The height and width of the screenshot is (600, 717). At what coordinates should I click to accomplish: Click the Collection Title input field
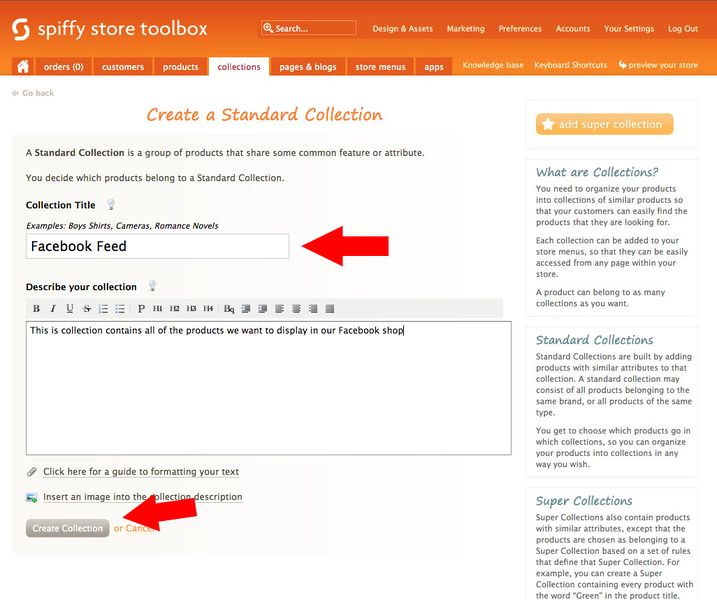157,246
